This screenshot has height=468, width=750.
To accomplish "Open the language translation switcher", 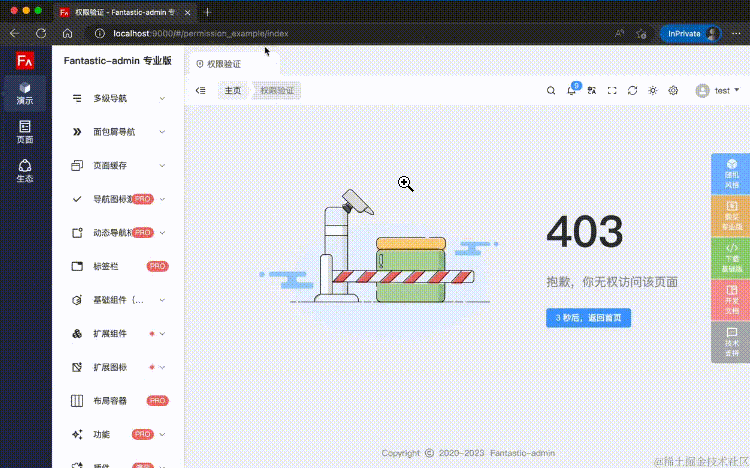I will (592, 90).
